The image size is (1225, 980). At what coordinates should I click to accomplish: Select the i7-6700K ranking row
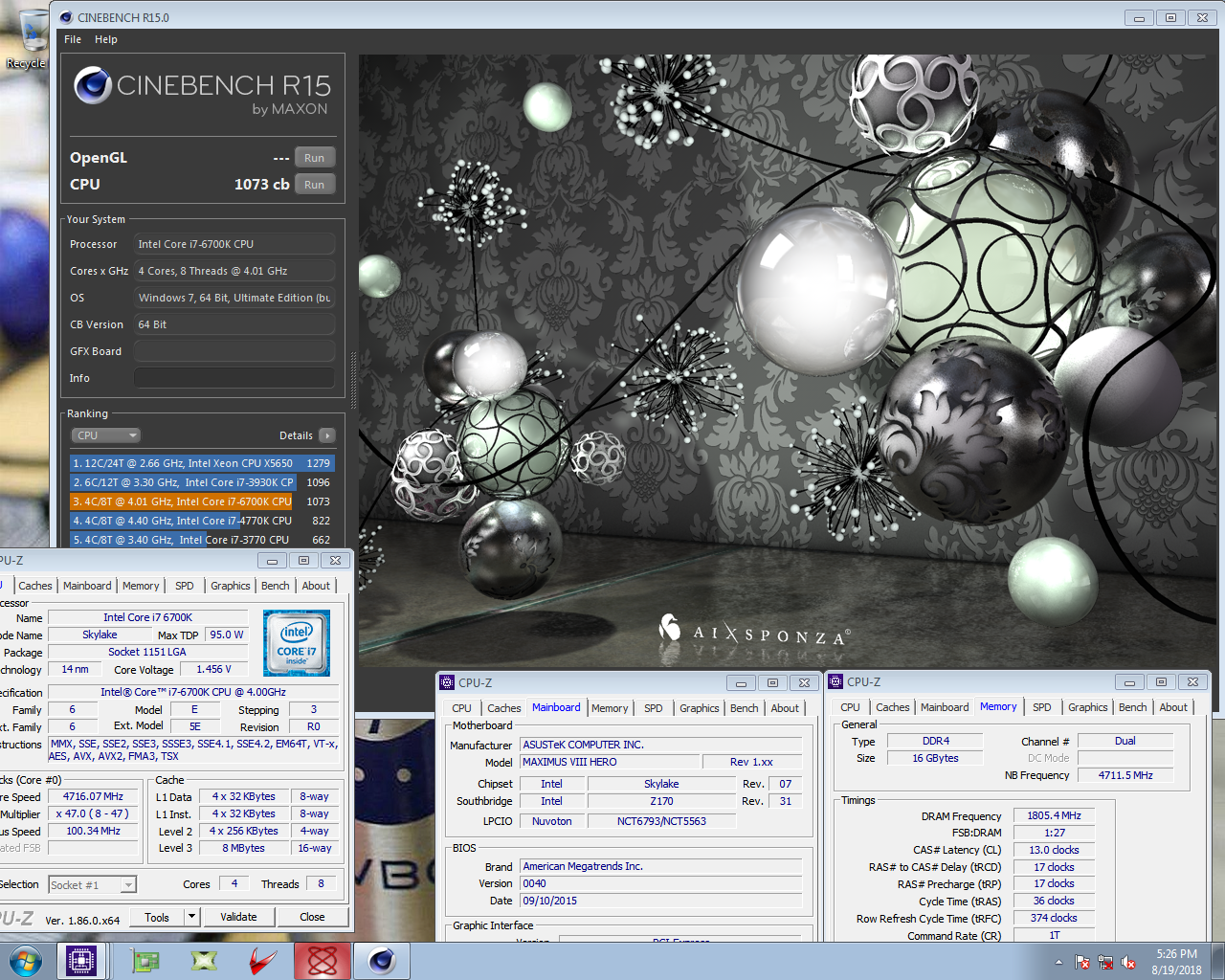[202, 501]
